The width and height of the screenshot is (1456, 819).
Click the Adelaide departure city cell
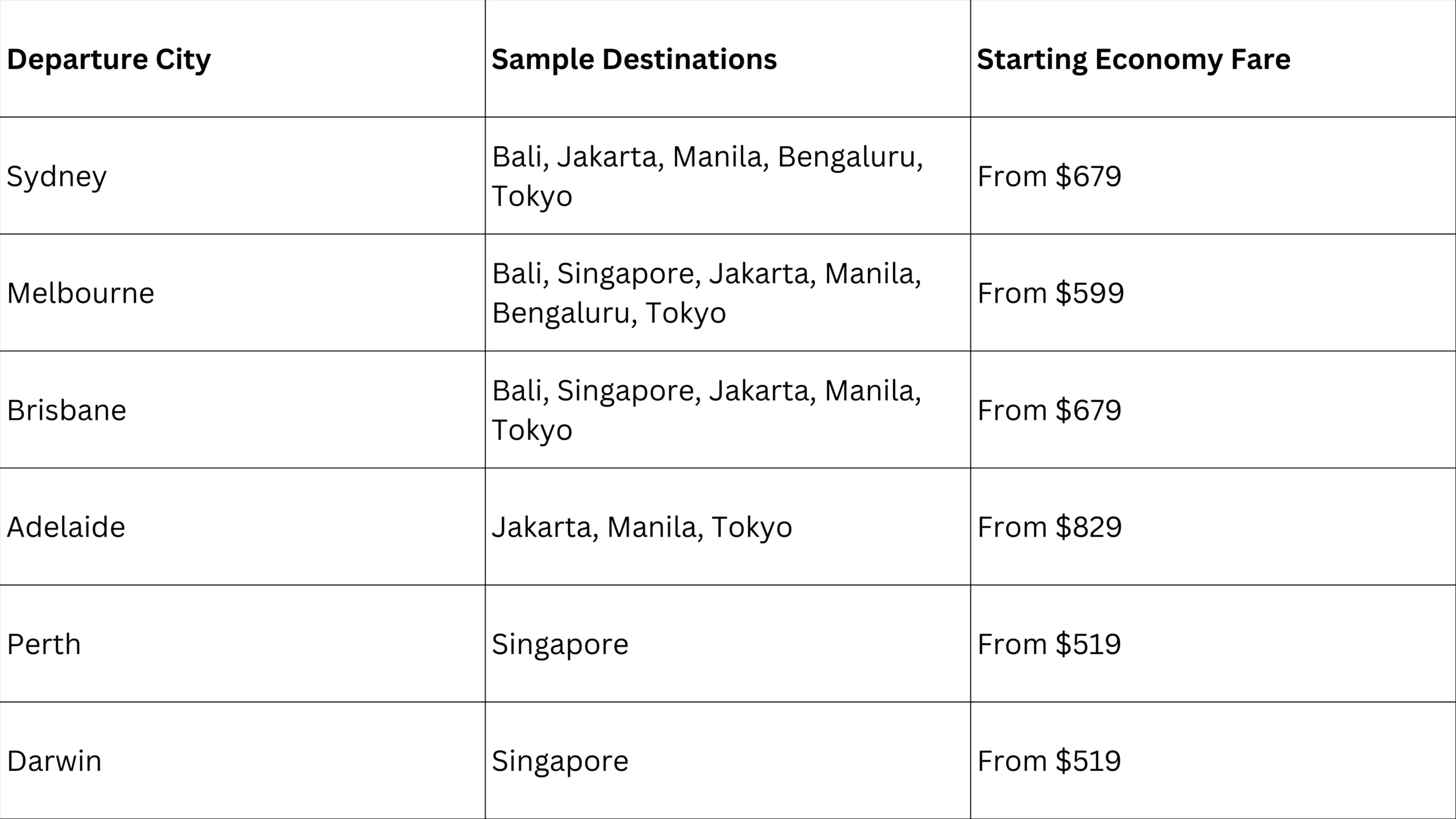click(242, 527)
